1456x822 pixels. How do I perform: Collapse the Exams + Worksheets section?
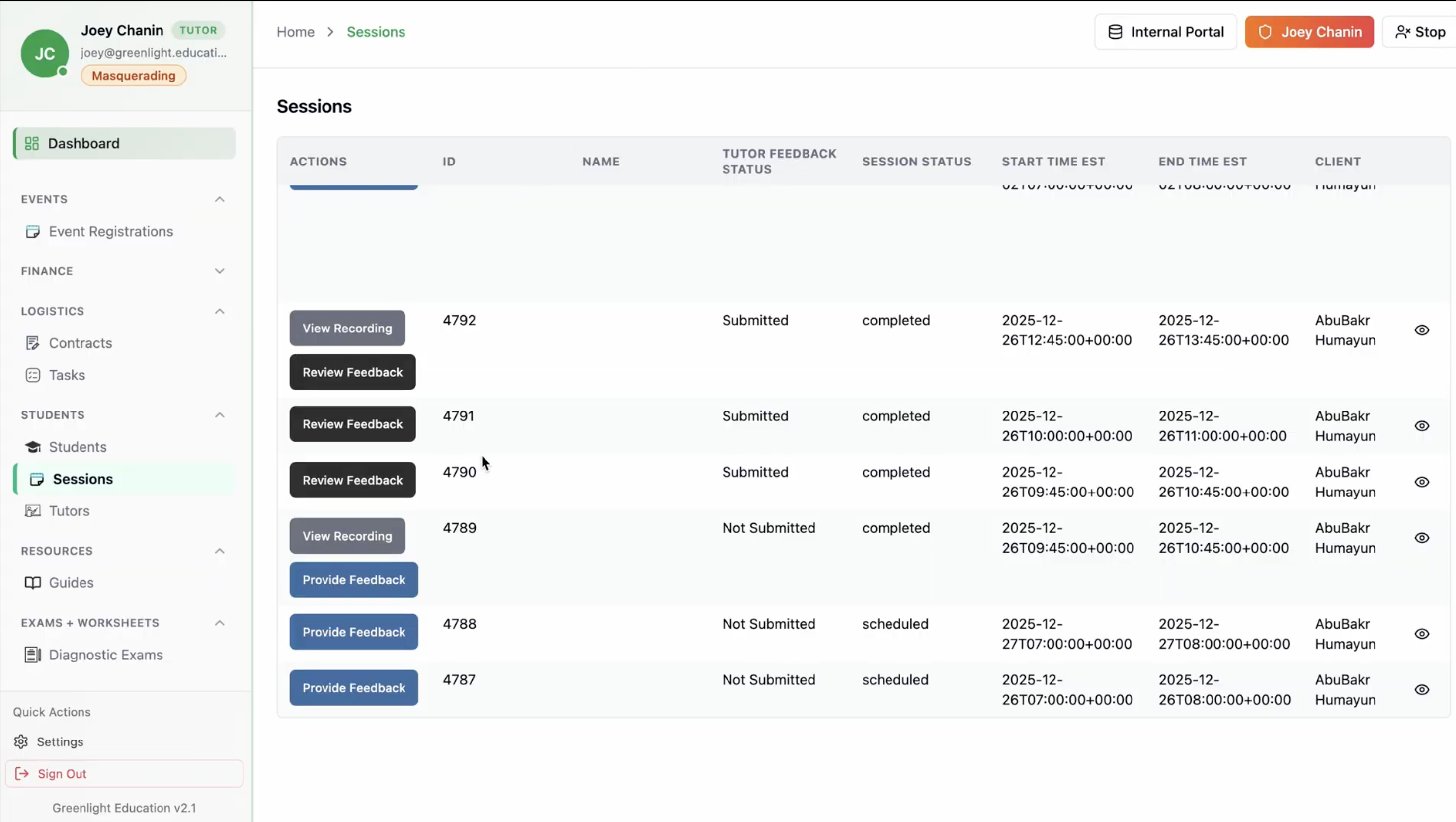(219, 622)
